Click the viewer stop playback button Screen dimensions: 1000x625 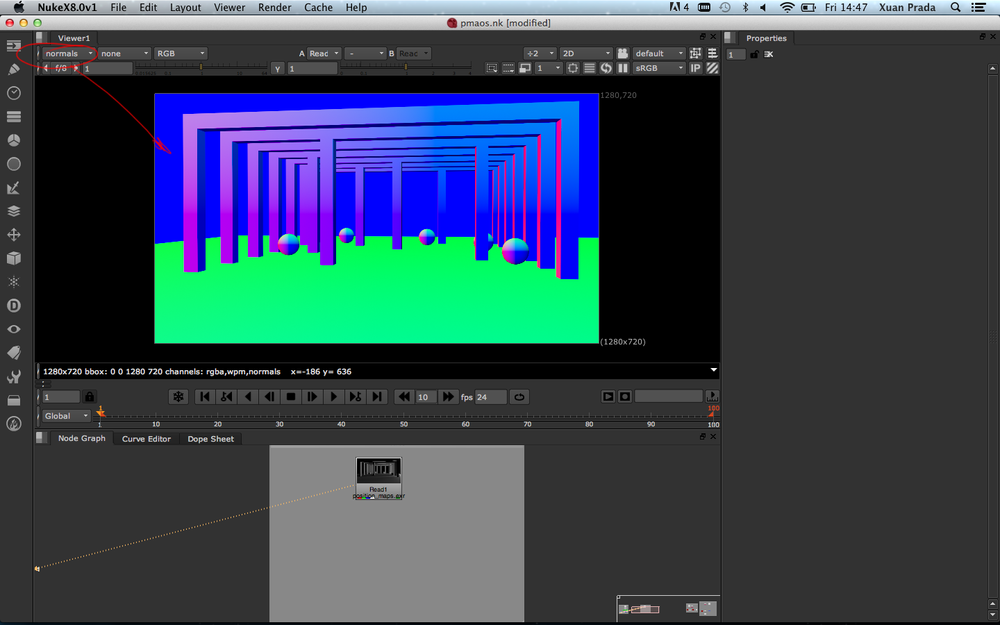(x=291, y=397)
